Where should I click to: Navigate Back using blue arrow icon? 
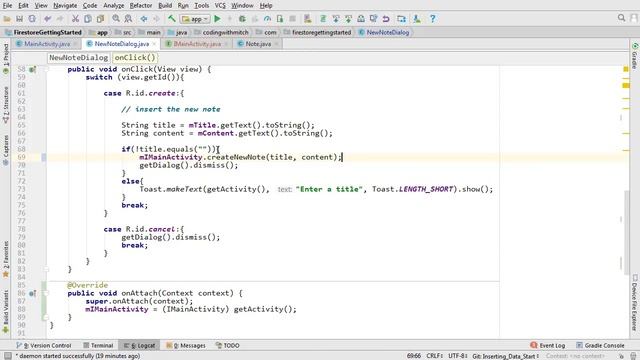coord(144,19)
